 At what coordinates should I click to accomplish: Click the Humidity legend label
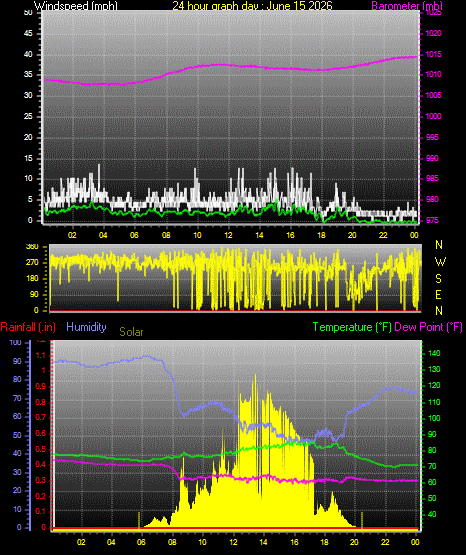click(x=86, y=327)
